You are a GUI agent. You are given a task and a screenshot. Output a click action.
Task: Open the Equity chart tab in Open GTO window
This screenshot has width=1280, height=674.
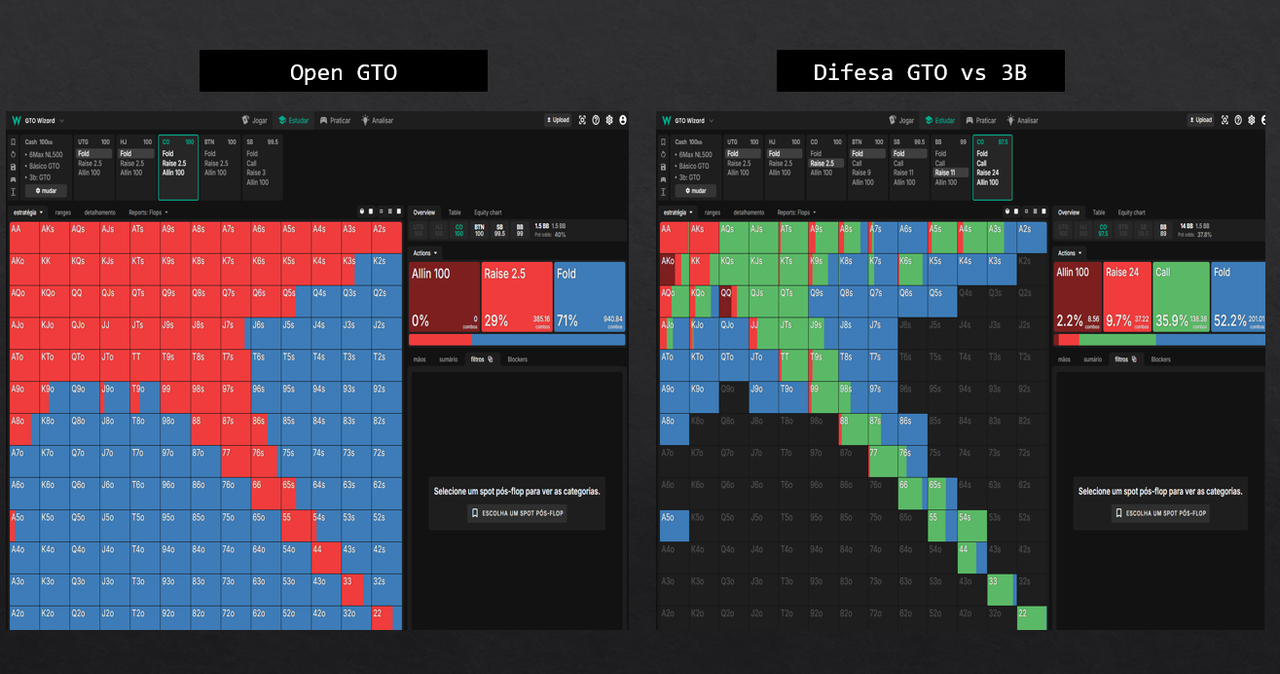click(488, 212)
